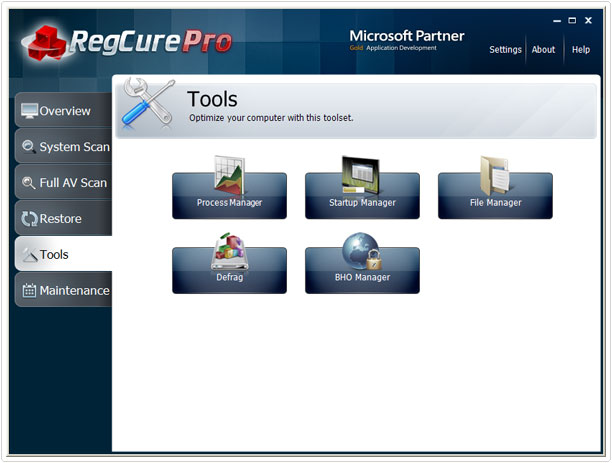Click the Process Manager chart icon
The image size is (612, 463).
coord(230,175)
